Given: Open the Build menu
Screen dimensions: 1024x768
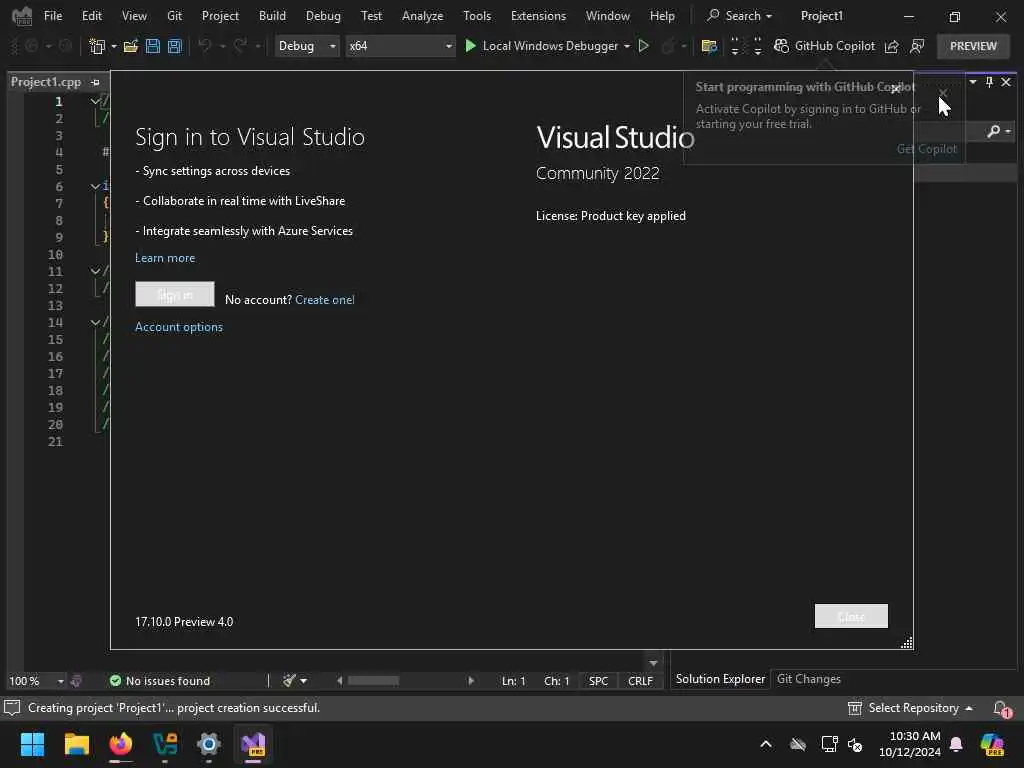Looking at the screenshot, I should click(x=272, y=16).
